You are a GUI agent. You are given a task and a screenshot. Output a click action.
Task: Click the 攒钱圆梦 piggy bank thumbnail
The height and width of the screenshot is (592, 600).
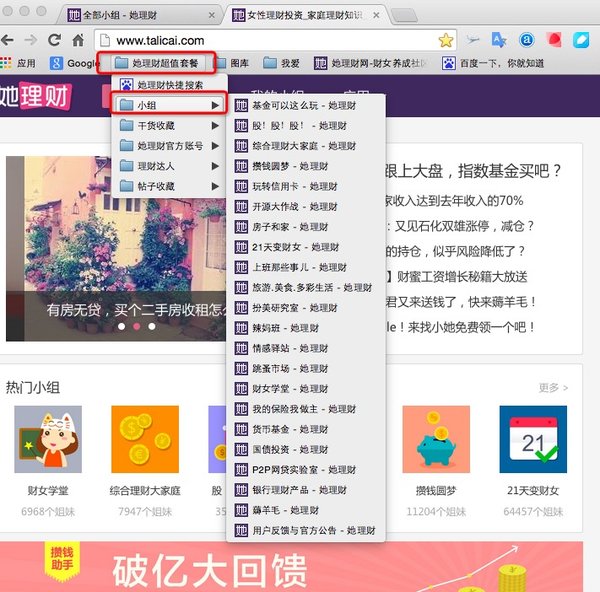click(x=436, y=439)
